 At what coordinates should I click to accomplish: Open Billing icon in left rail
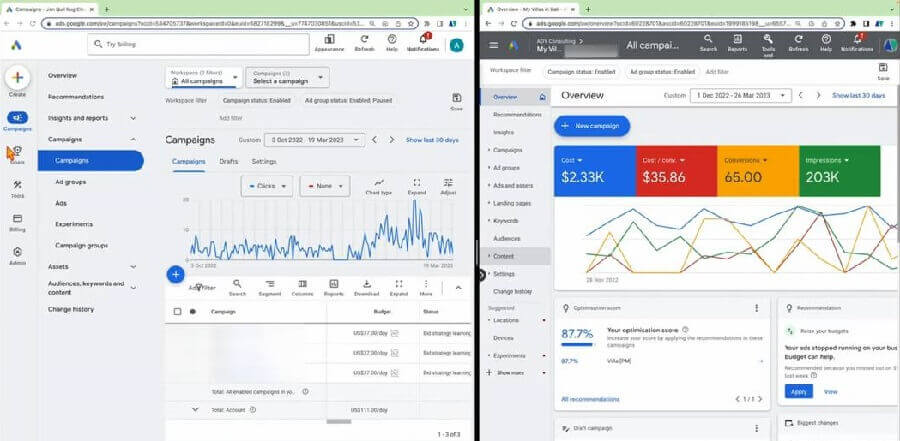17,219
